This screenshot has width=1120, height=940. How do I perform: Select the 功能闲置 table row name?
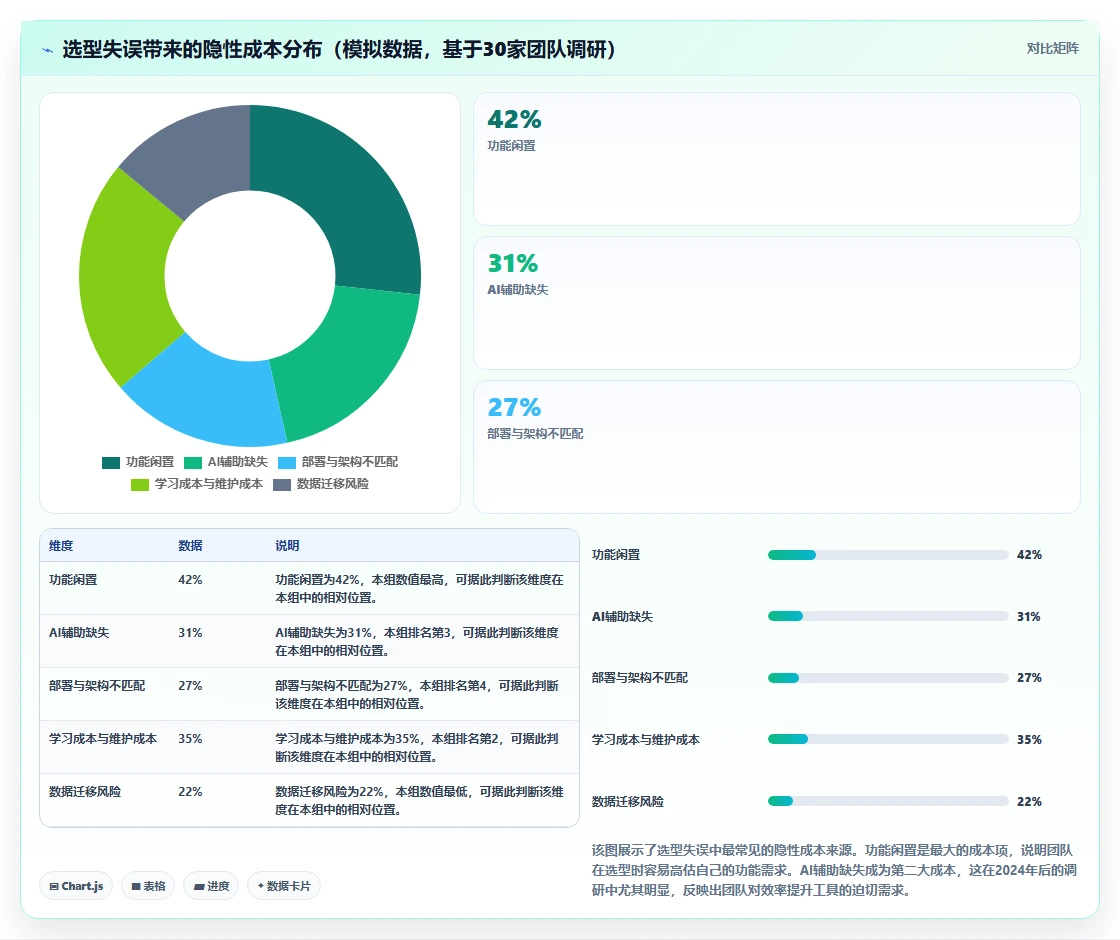coord(73,579)
